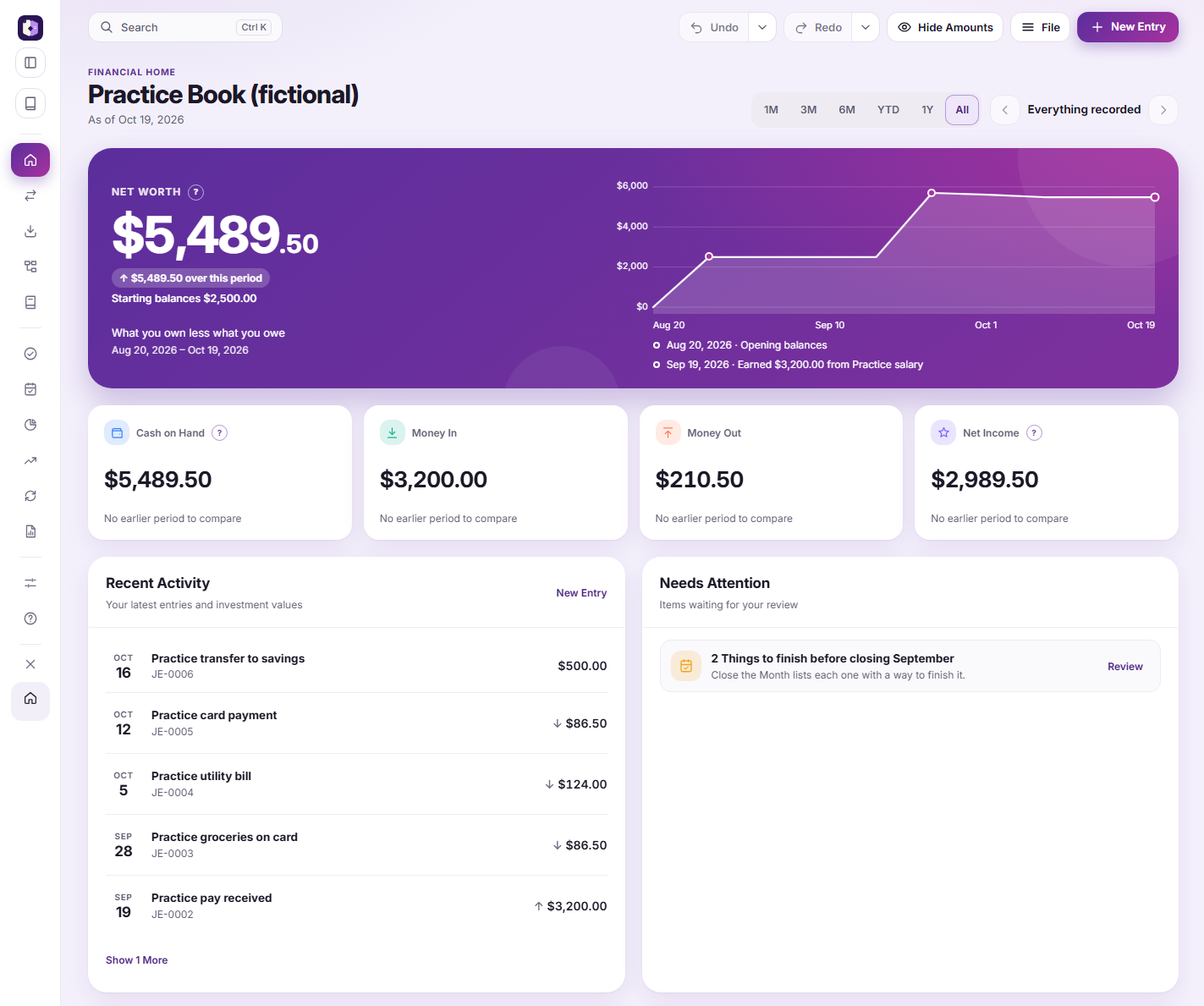Open the recurring refresh-arrows sidebar icon
Screen dimensions: 1204x1006
pos(30,496)
